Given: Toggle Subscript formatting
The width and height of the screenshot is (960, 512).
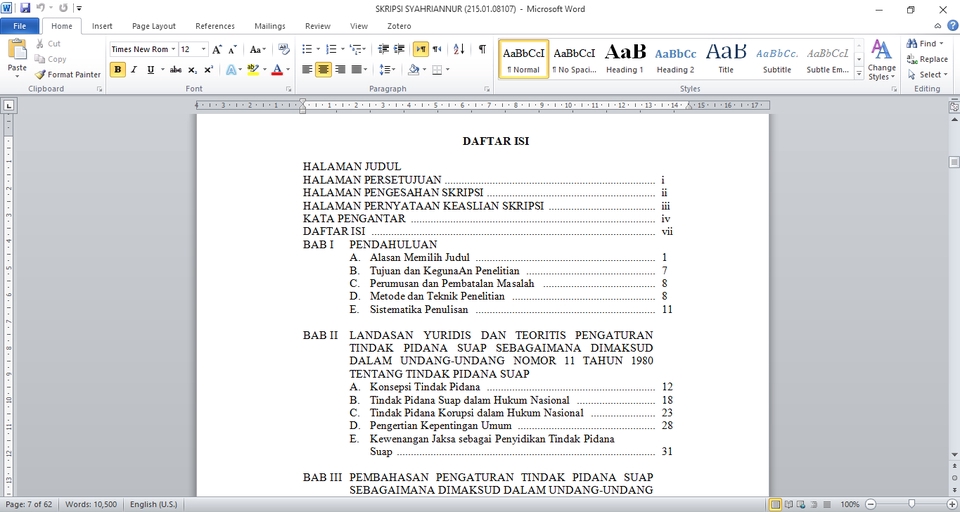Looking at the screenshot, I should coord(192,70).
